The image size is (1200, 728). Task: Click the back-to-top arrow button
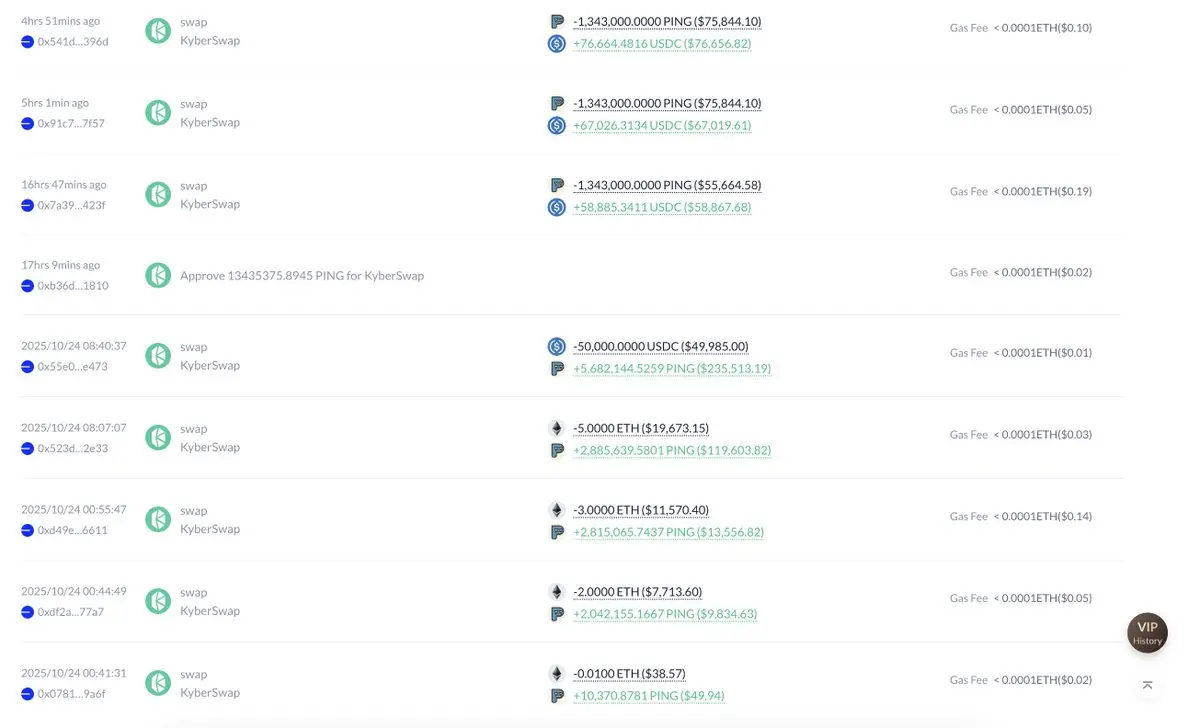coord(1147,685)
